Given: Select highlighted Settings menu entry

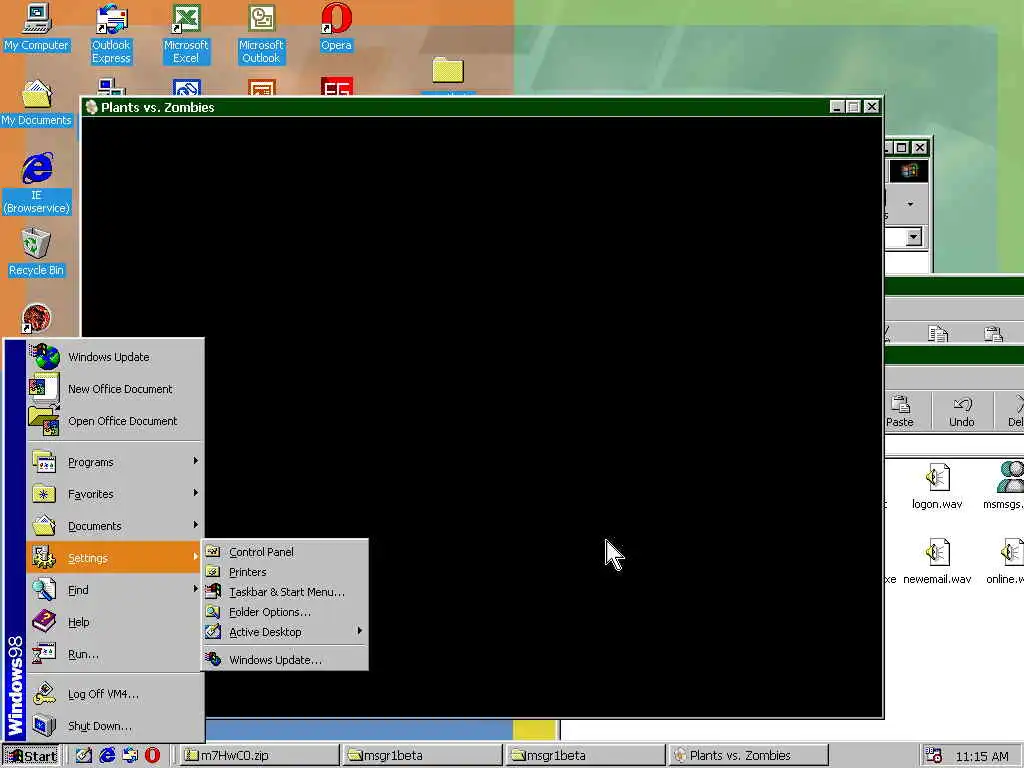Looking at the screenshot, I should [115, 558].
